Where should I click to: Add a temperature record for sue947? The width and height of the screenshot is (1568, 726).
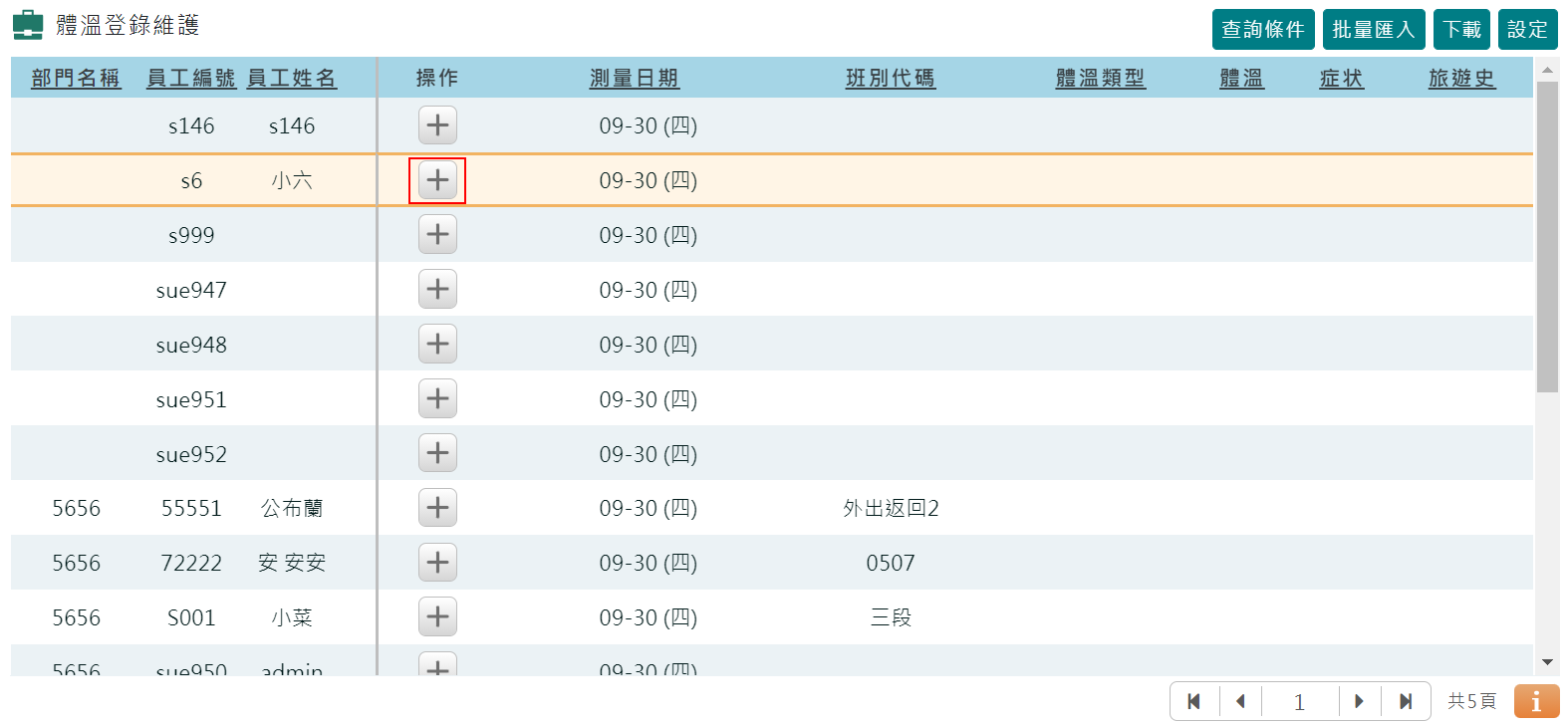click(x=437, y=290)
